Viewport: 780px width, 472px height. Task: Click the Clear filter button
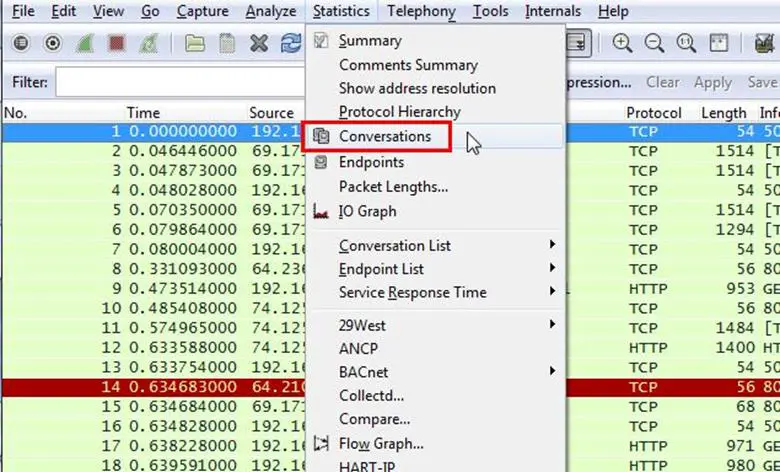pos(662,82)
